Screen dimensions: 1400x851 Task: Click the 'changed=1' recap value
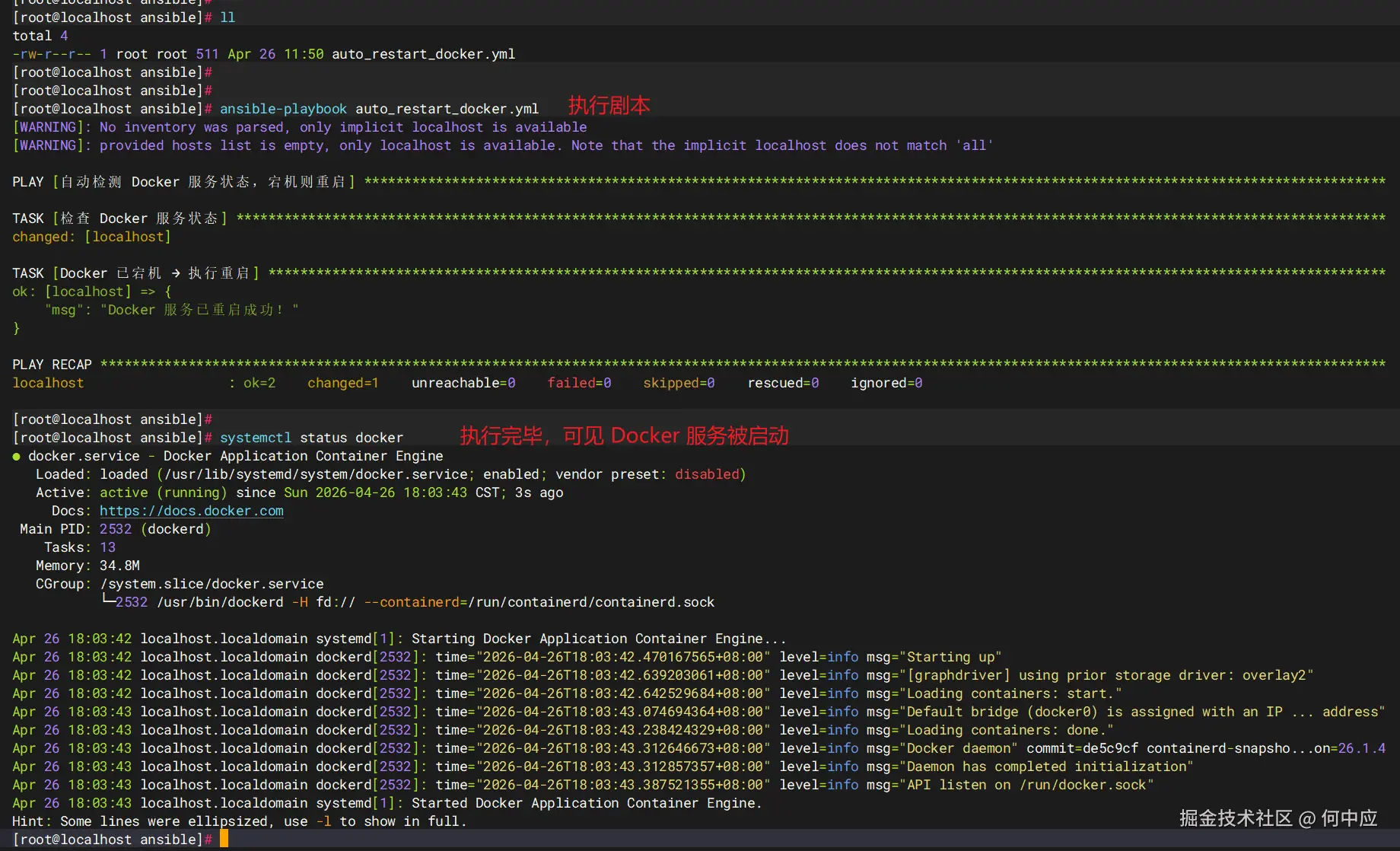pos(343,383)
